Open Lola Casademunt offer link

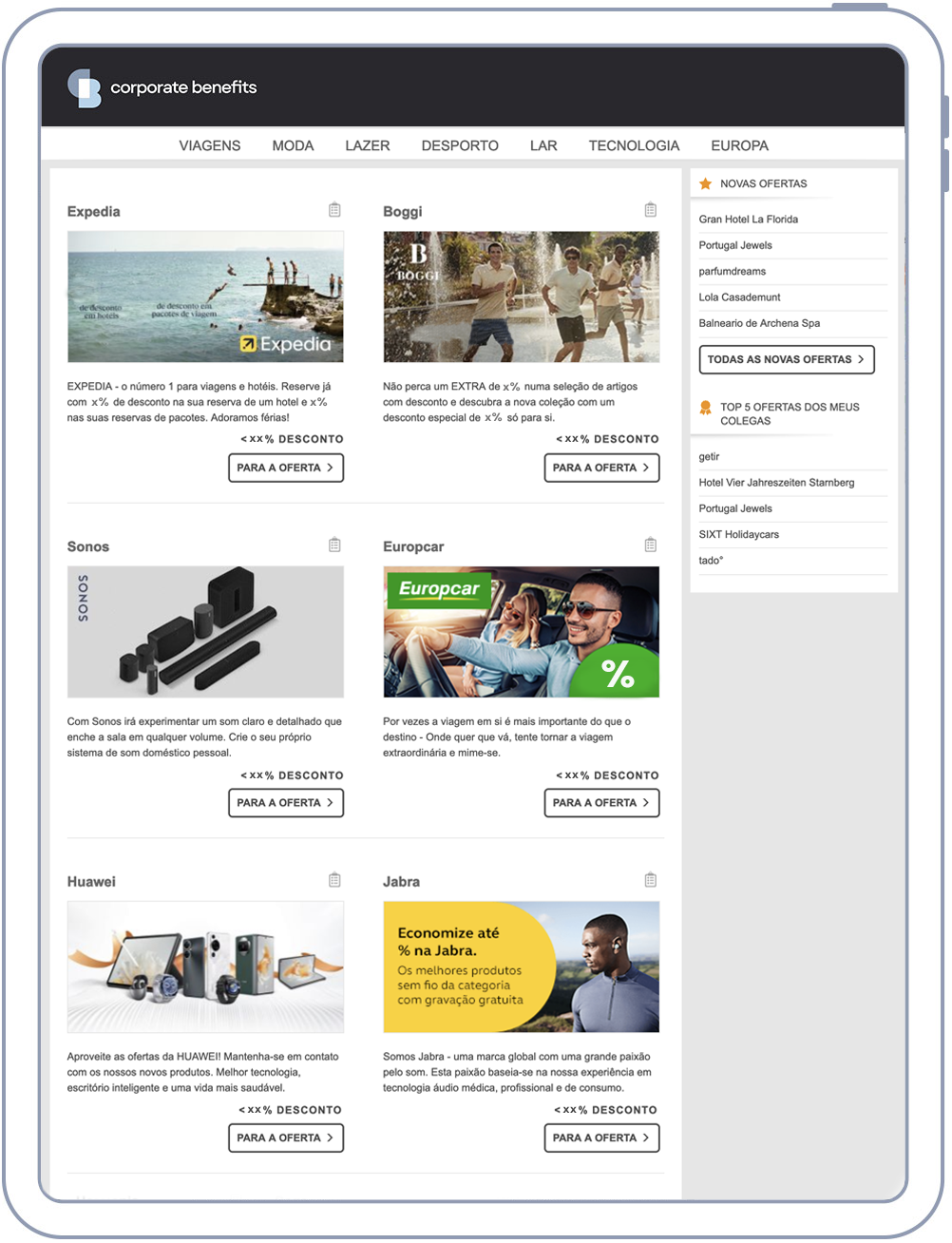(740, 297)
